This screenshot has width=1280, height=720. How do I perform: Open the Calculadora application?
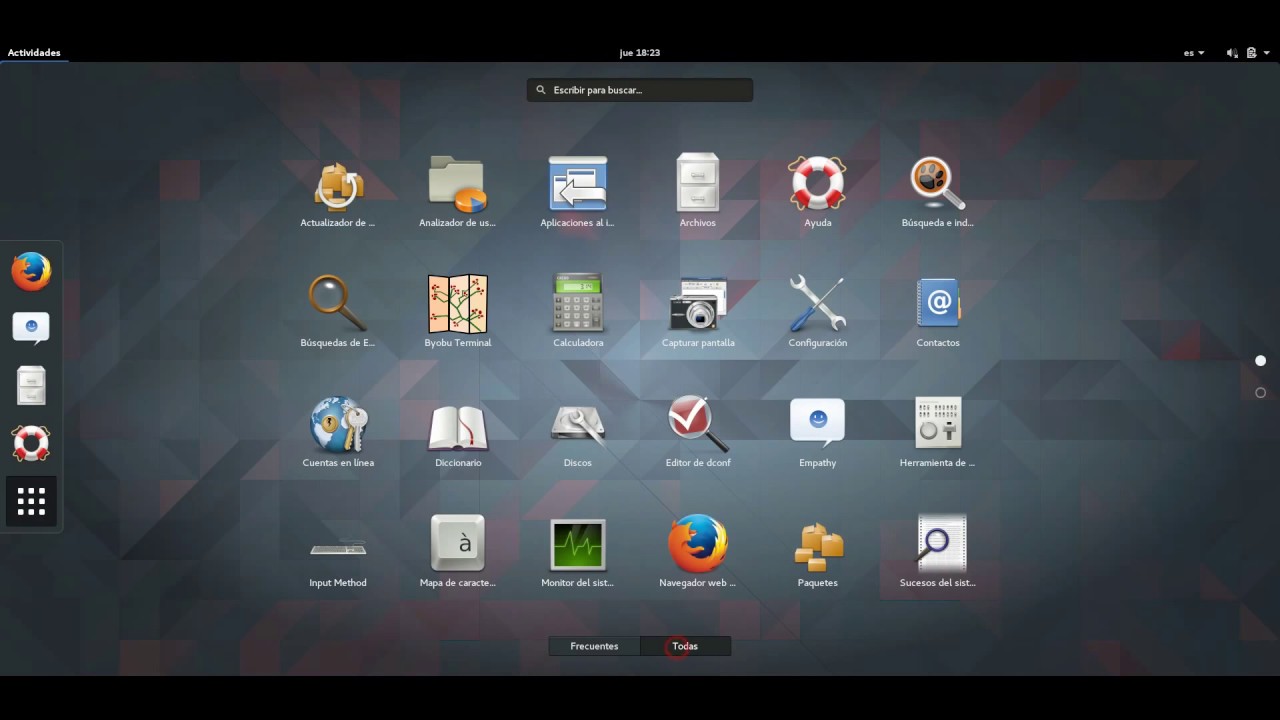tap(578, 303)
